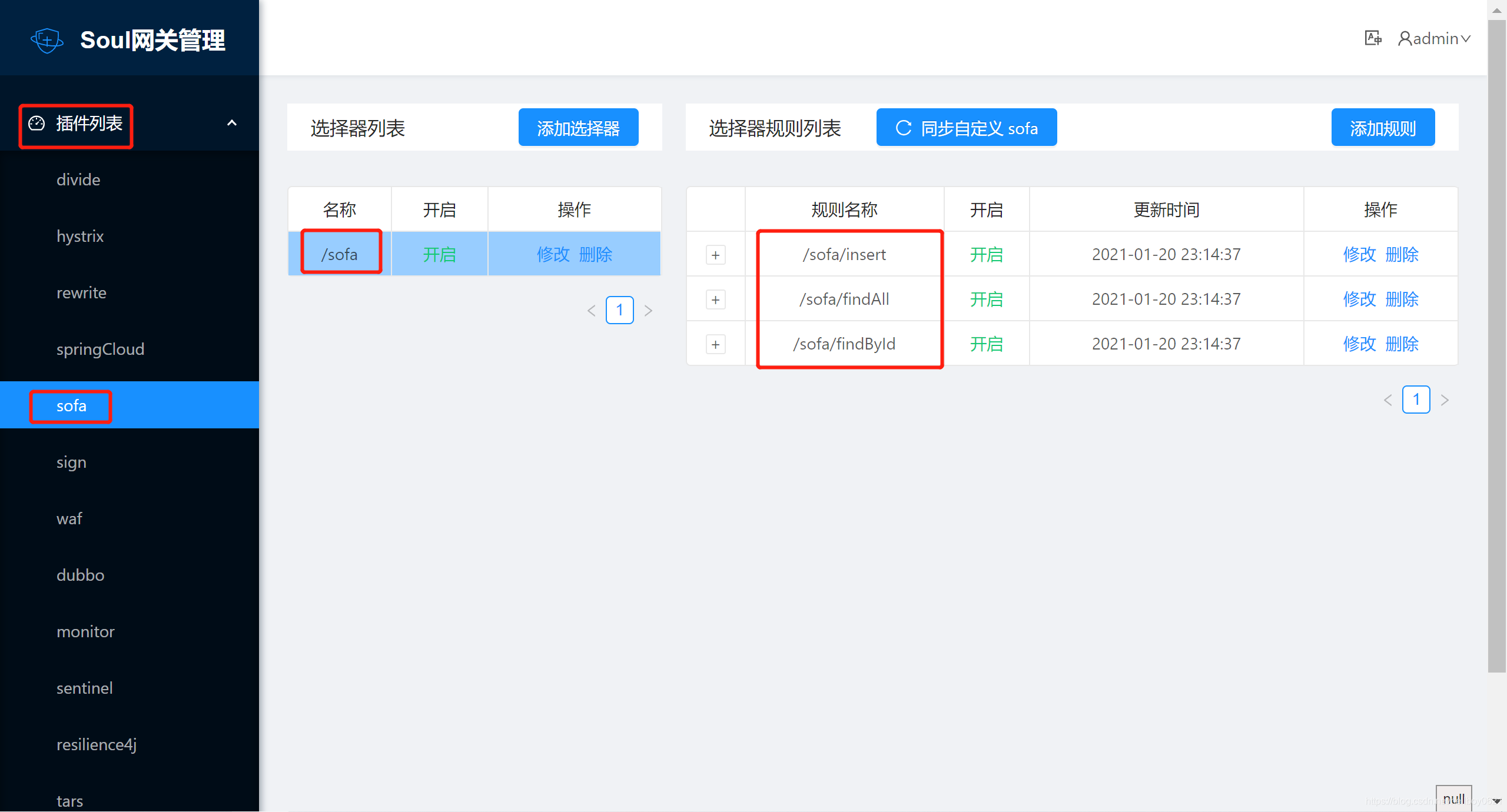Click the 添加规则 button
Screen dimensions: 1507x812
1382,128
